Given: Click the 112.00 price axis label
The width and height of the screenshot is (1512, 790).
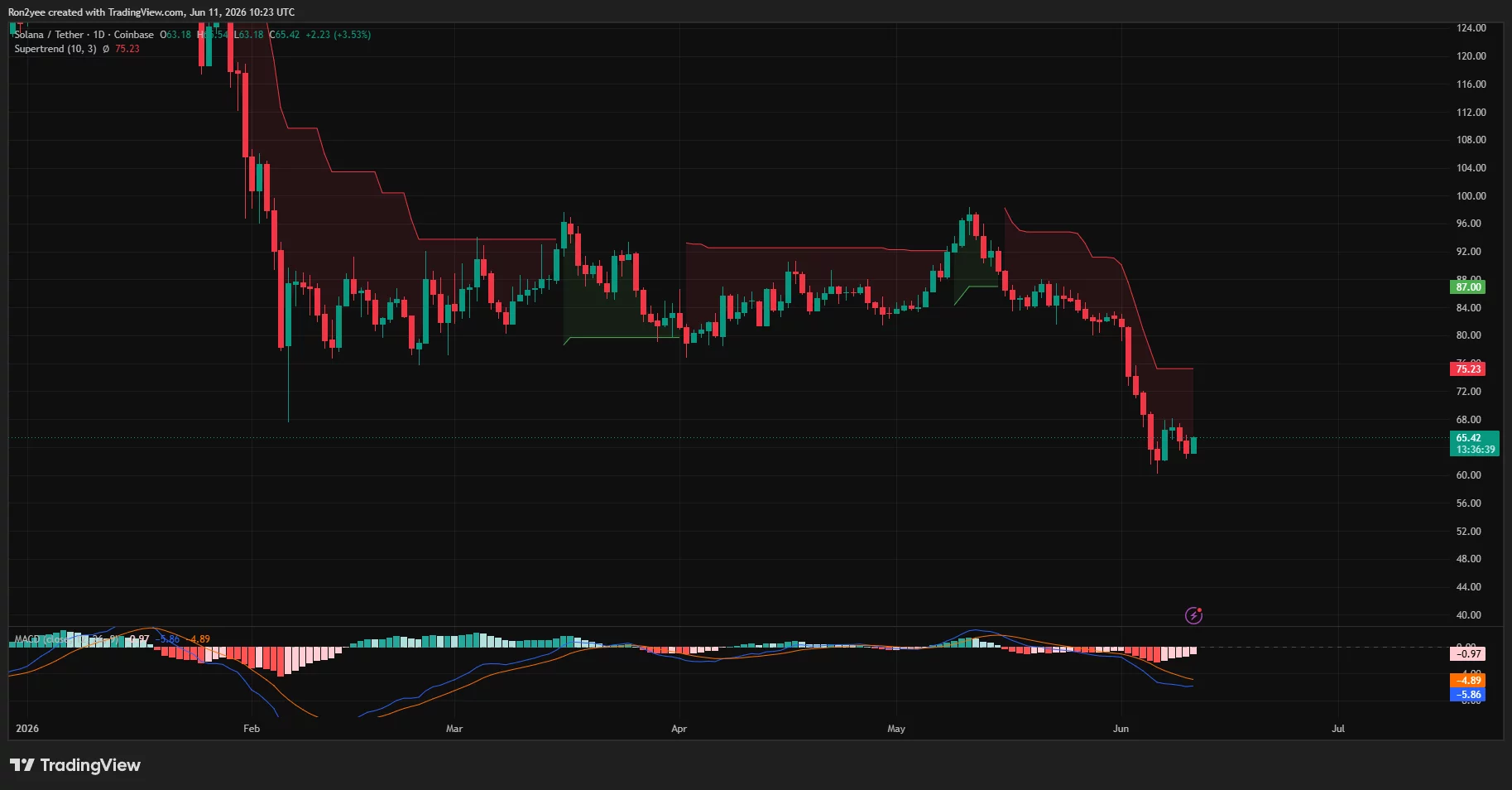Looking at the screenshot, I should [1471, 113].
